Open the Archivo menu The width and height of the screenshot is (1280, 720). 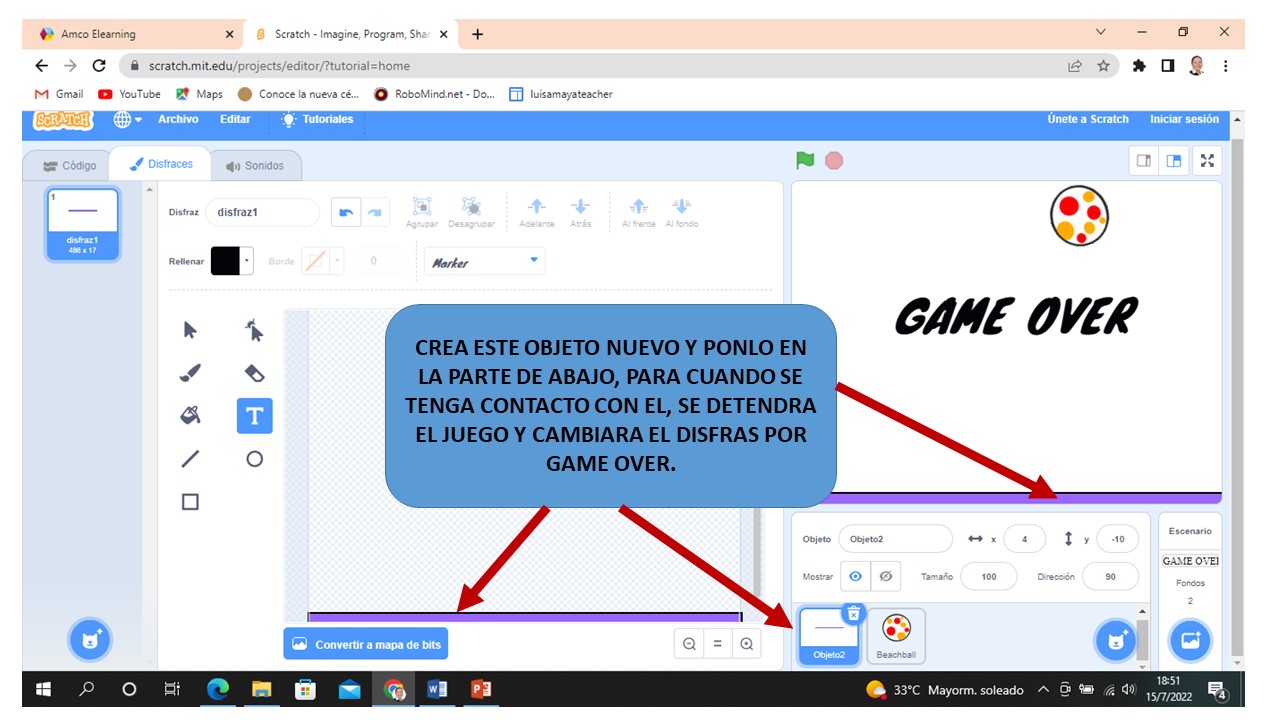[x=178, y=119]
